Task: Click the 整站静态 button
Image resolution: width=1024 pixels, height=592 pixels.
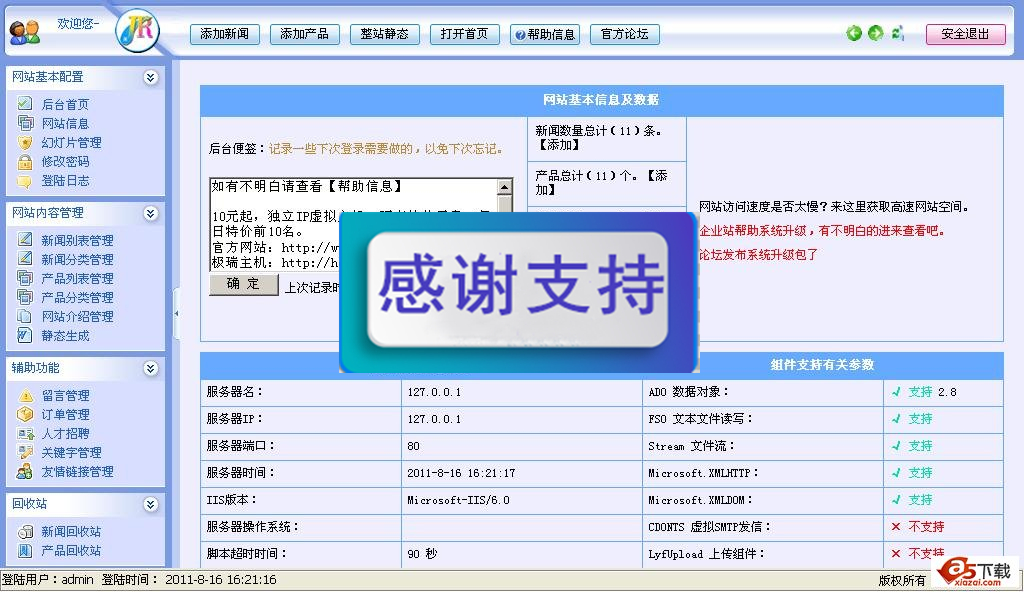Action: point(385,34)
